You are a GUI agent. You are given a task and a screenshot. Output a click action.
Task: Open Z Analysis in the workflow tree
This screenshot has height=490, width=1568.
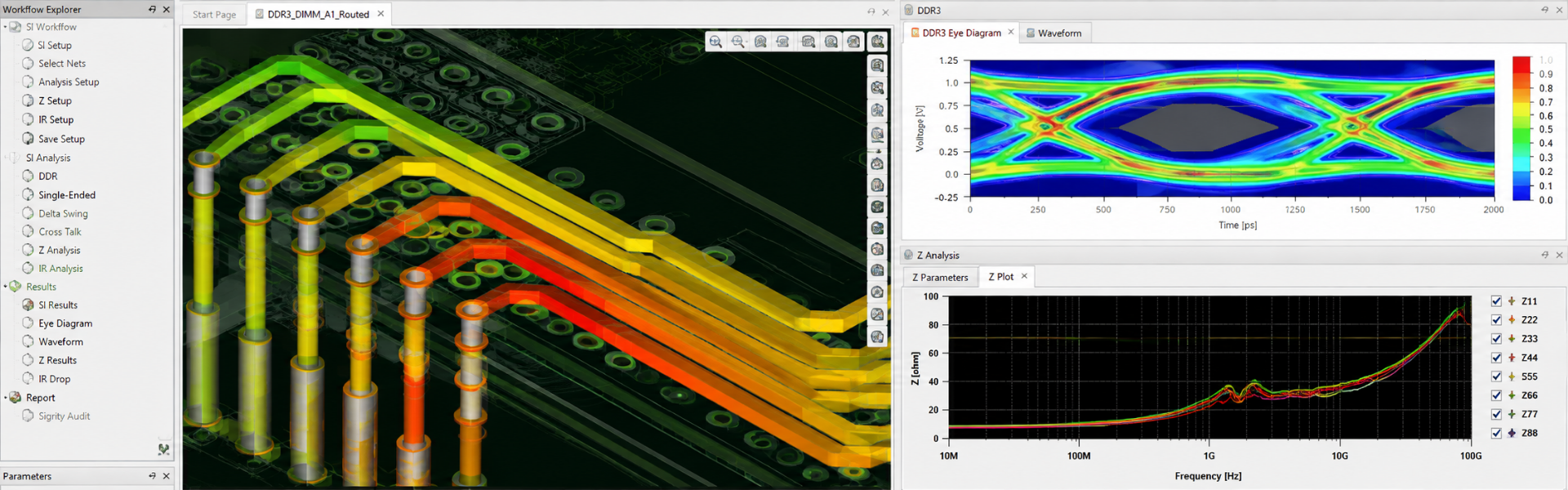tap(59, 250)
